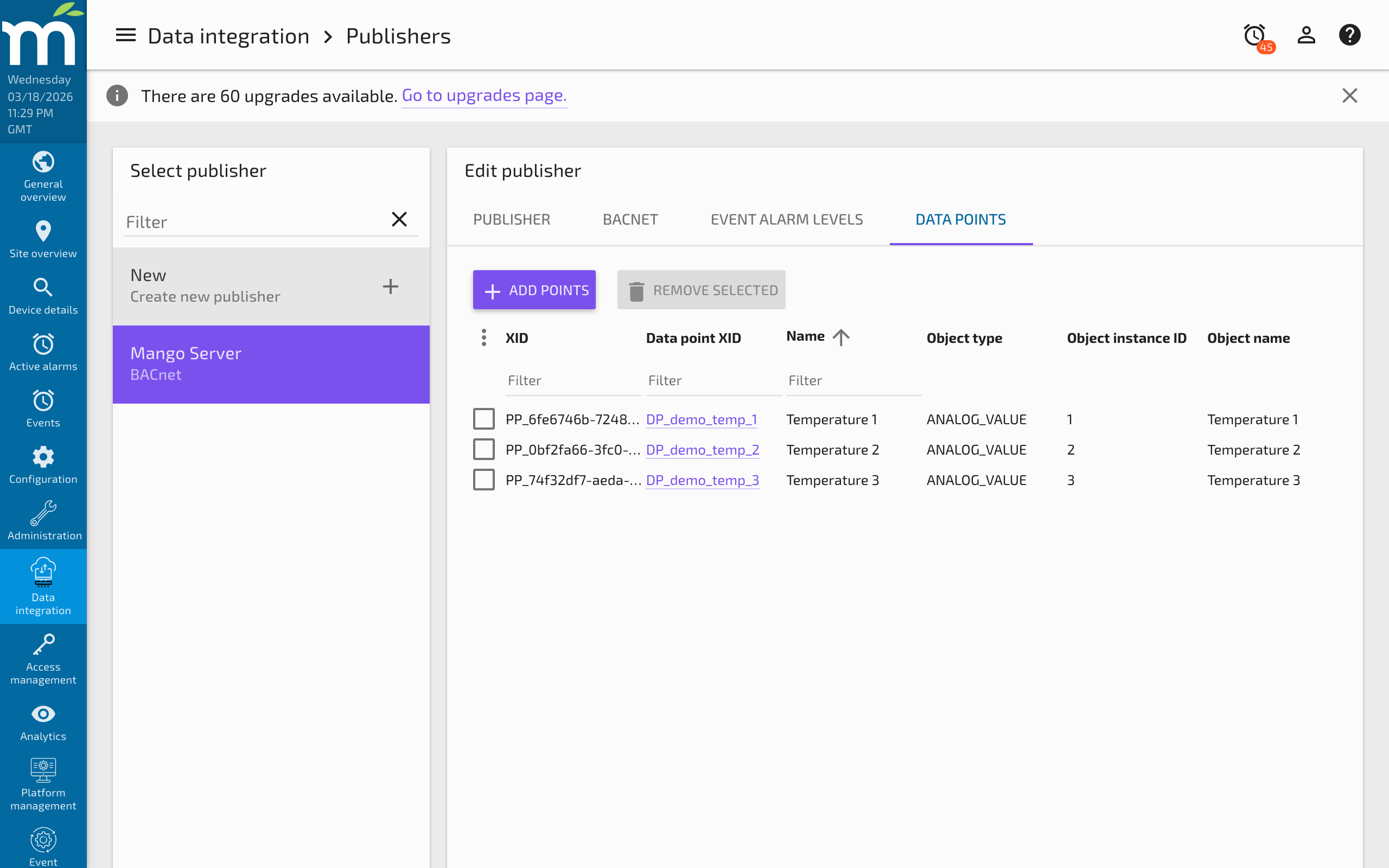Viewport: 1389px width, 868px height.
Task: Open Configuration gear in sidebar
Action: (43, 465)
